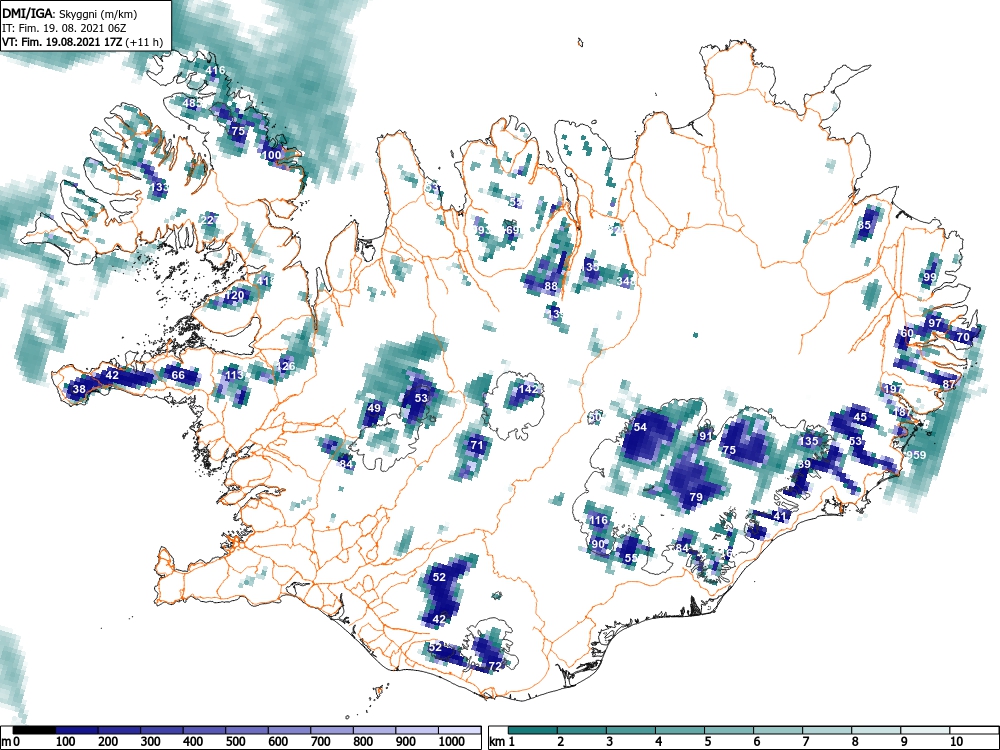
Task: Click 'VT: Fim. 19.08.2021 17Z (+11 h)' line
Action: pyautogui.click(x=82, y=43)
